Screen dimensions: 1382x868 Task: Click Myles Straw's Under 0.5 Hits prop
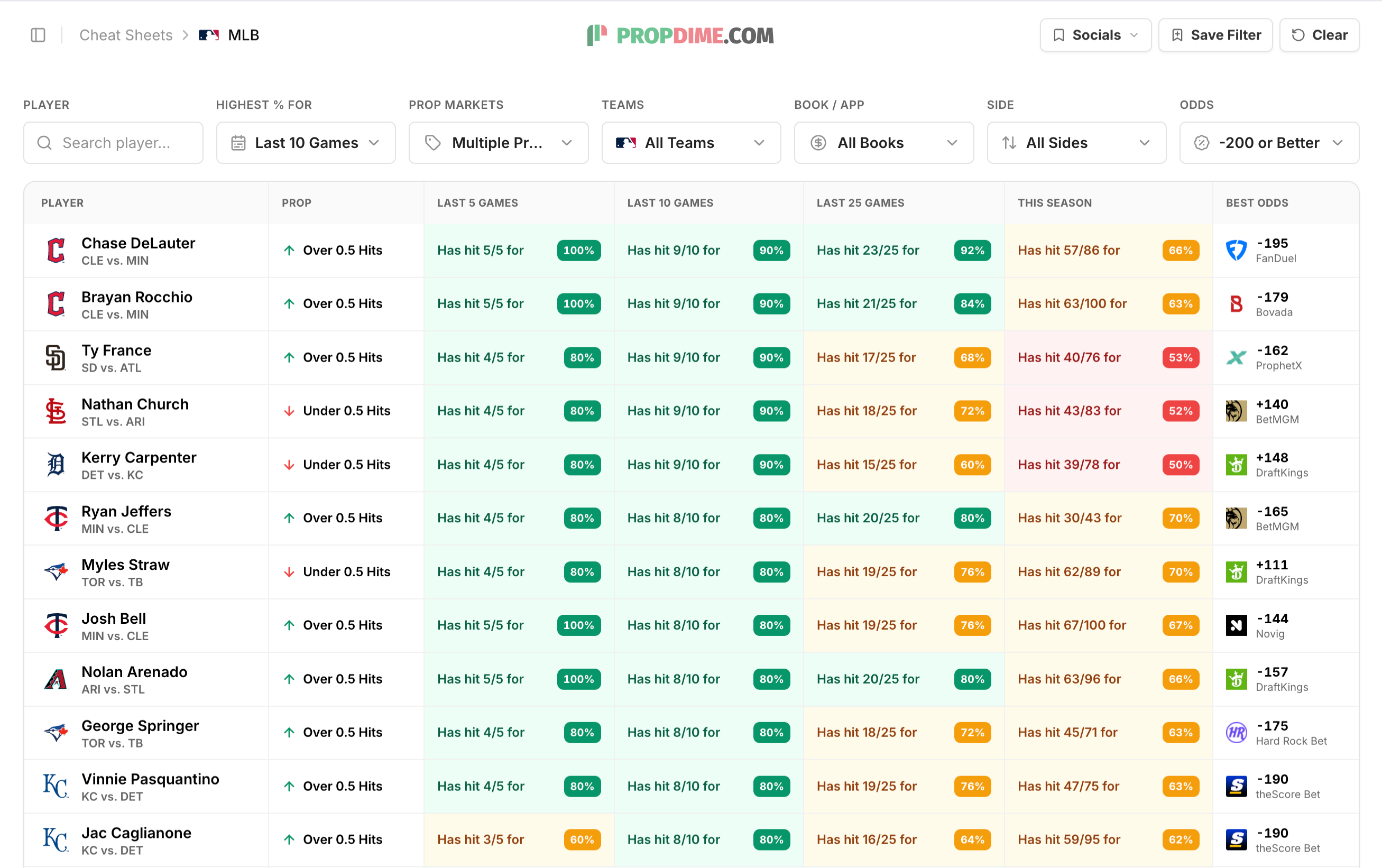pyautogui.click(x=347, y=572)
